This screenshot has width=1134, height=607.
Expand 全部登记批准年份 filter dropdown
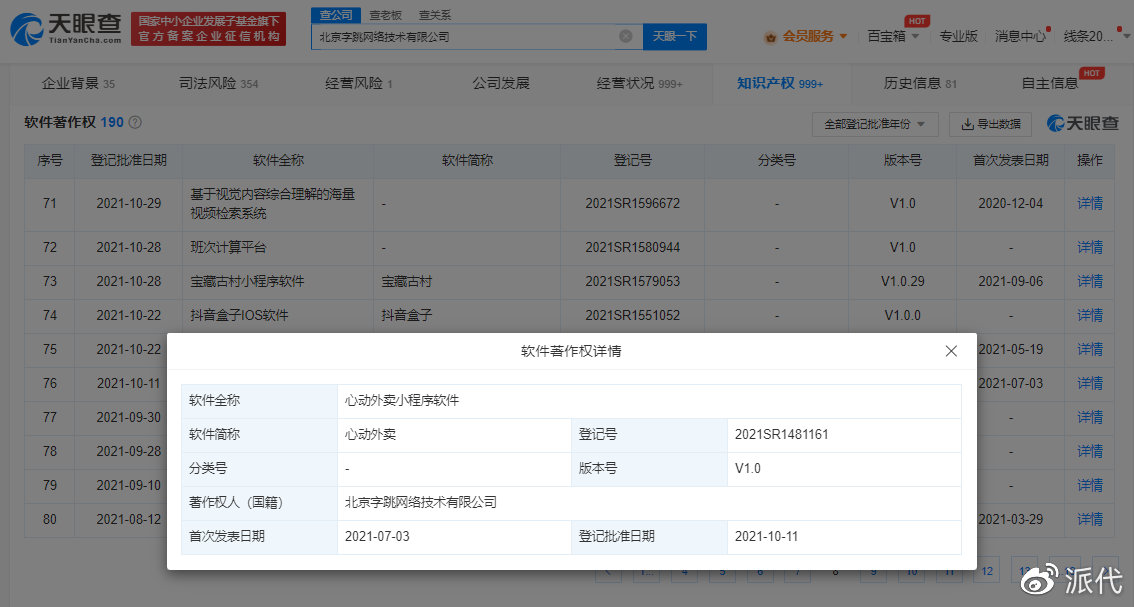tap(874, 124)
